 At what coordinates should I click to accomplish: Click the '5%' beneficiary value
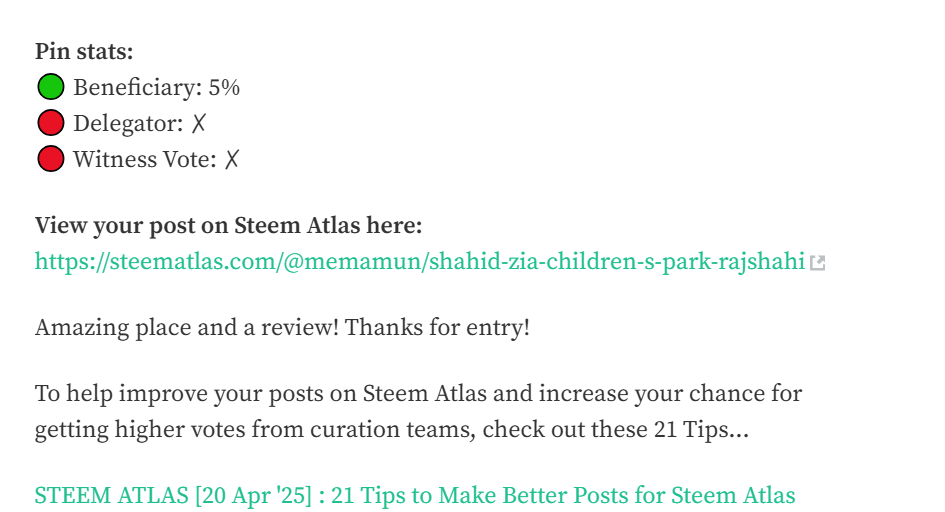click(224, 87)
